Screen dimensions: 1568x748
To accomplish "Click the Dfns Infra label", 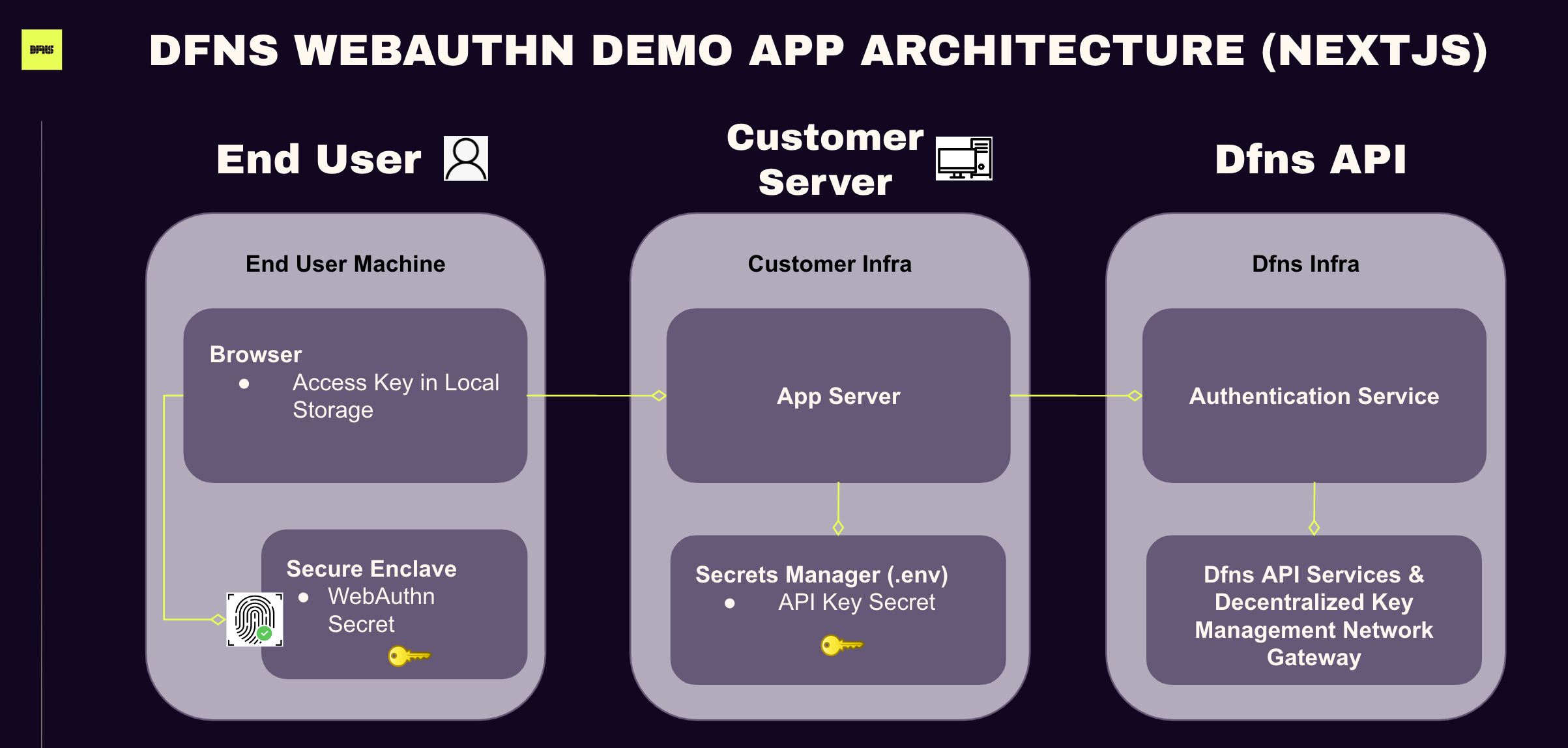I will click(1305, 264).
